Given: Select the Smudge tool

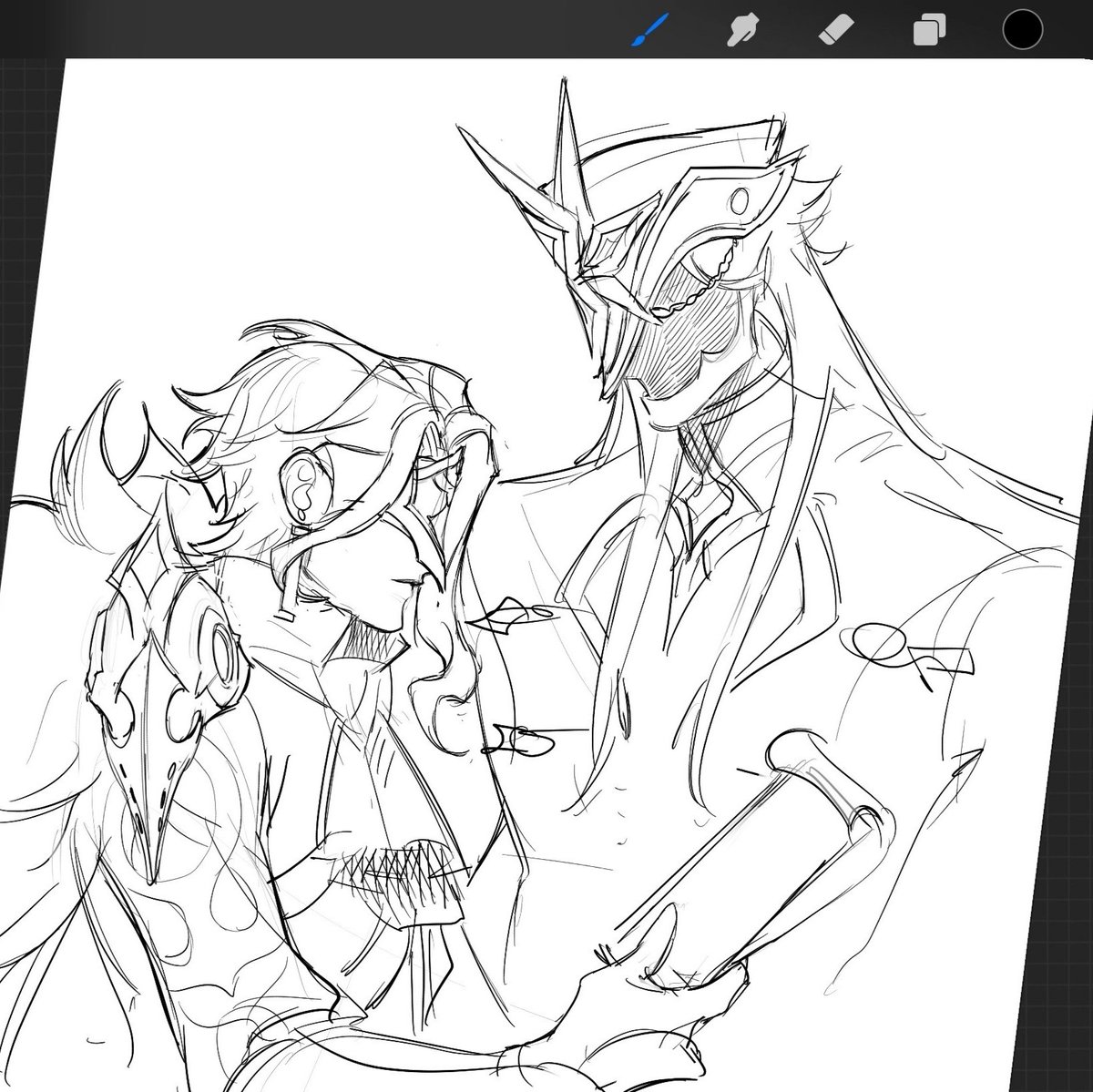Looking at the screenshot, I should coord(742,30).
